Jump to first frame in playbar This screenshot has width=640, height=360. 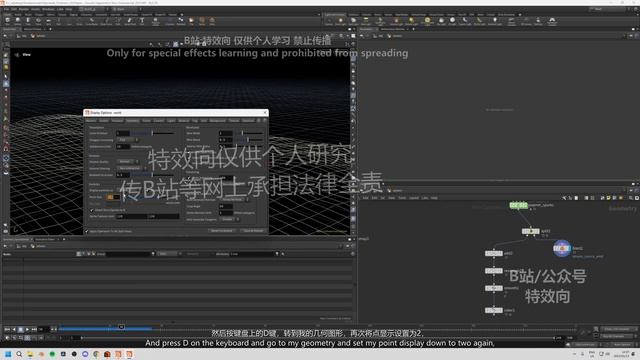click(7, 329)
